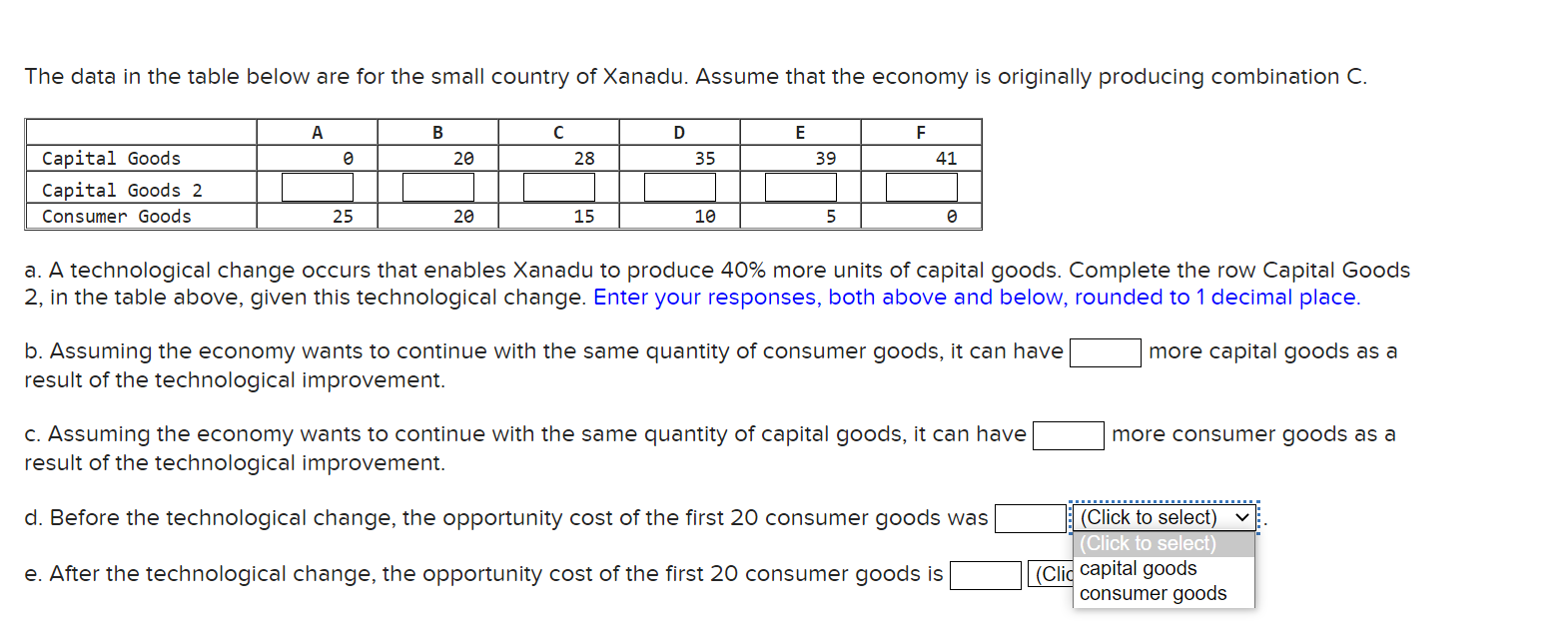Screen dimensions: 1568x638
Task: Click the column header labeled F
Action: [x=920, y=130]
